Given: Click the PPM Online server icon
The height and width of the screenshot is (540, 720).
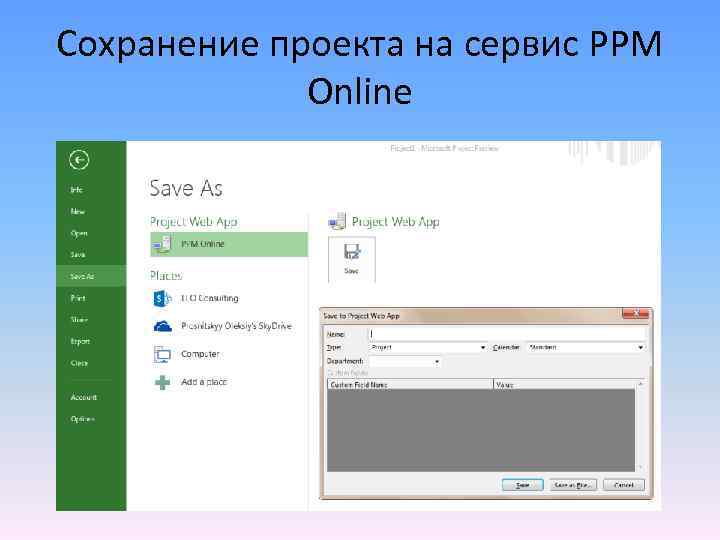Looking at the screenshot, I should (x=162, y=244).
